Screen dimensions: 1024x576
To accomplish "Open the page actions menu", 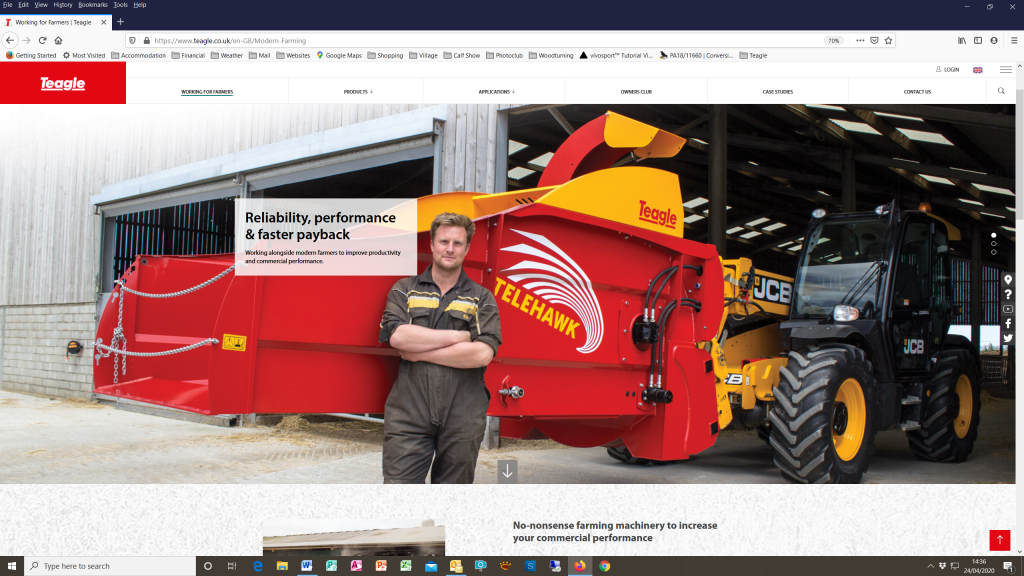I will 860,40.
